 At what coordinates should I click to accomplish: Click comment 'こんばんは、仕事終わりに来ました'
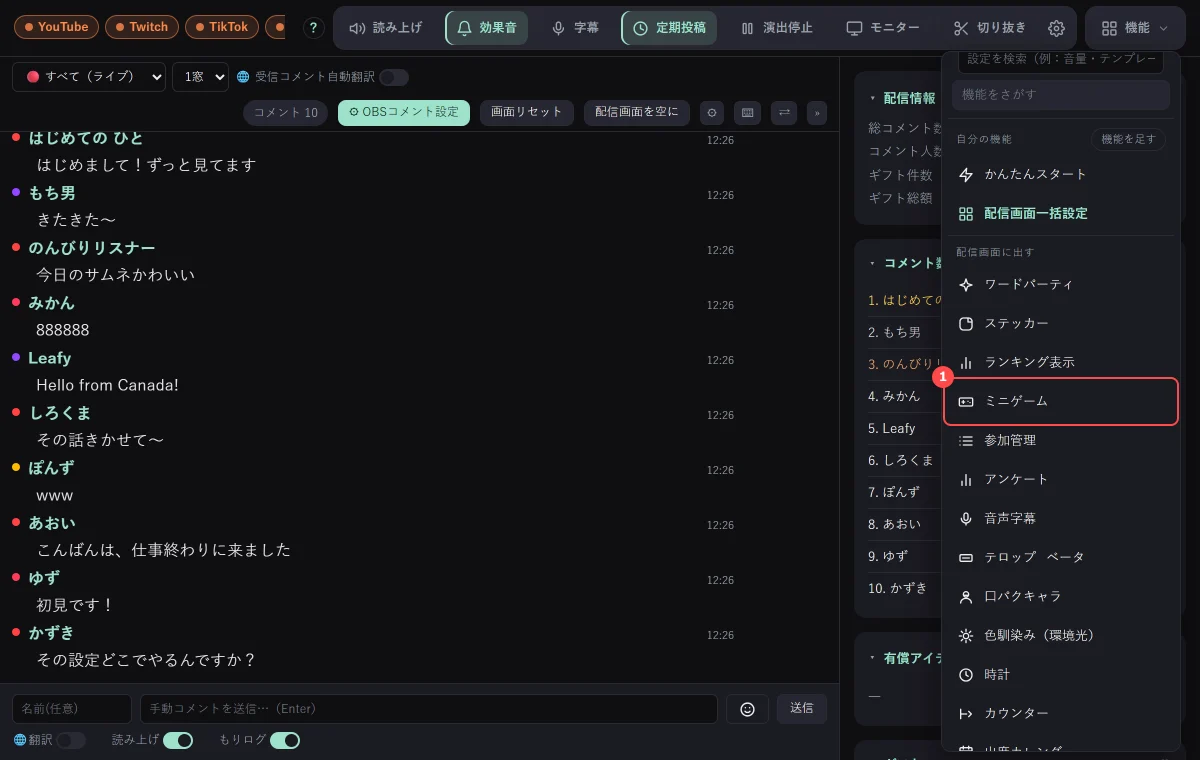tap(163, 550)
